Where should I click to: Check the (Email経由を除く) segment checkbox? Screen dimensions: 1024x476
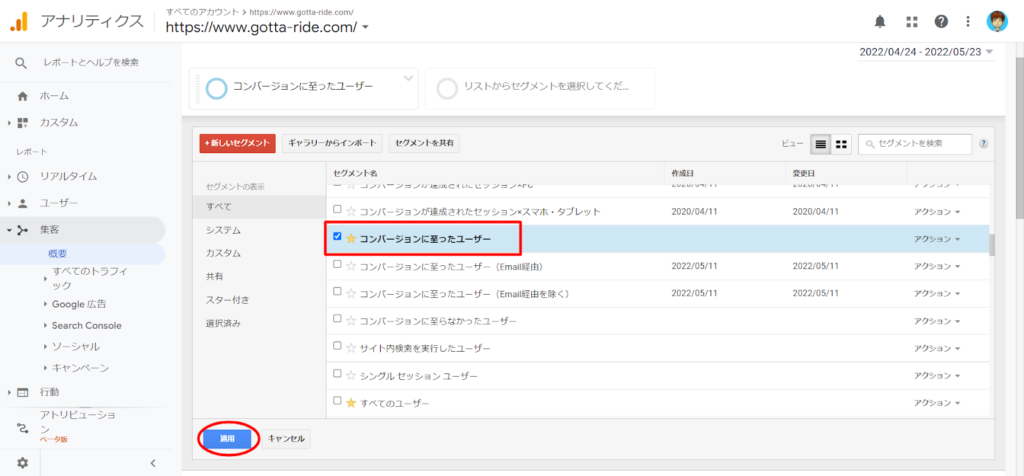[337, 292]
